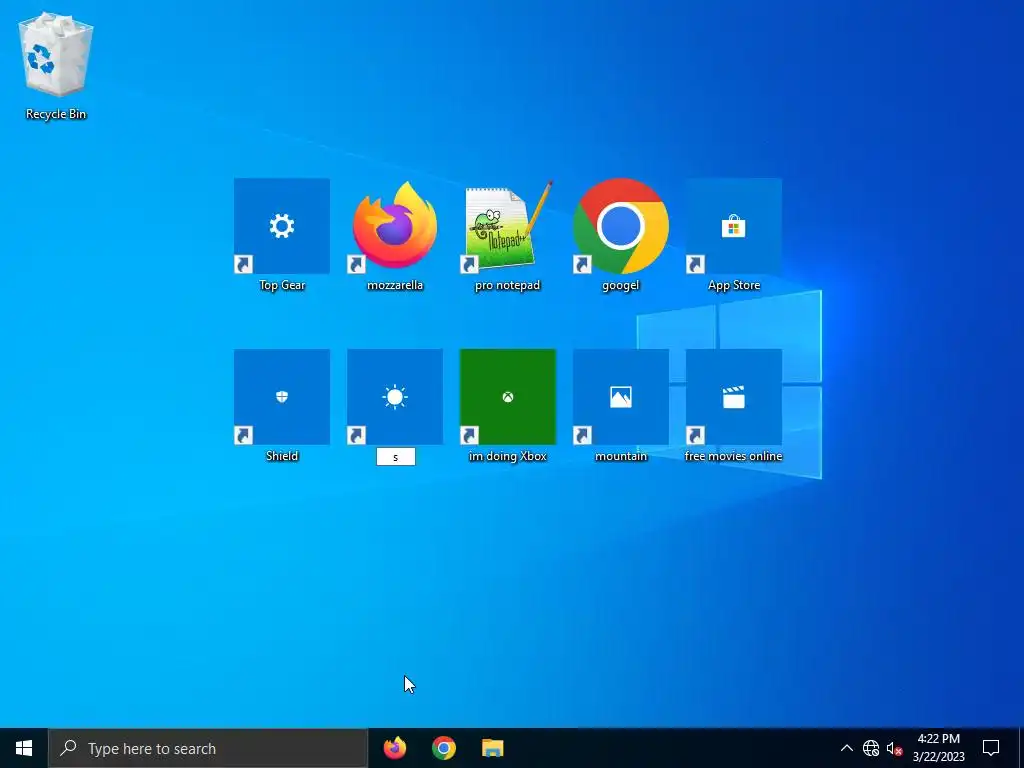Click the muted volume tray icon
The width and height of the screenshot is (1024, 768).
(x=894, y=748)
